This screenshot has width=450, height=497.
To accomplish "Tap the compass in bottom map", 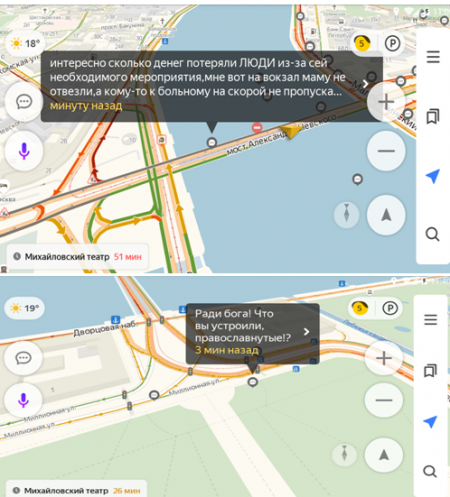I will 345,455.
